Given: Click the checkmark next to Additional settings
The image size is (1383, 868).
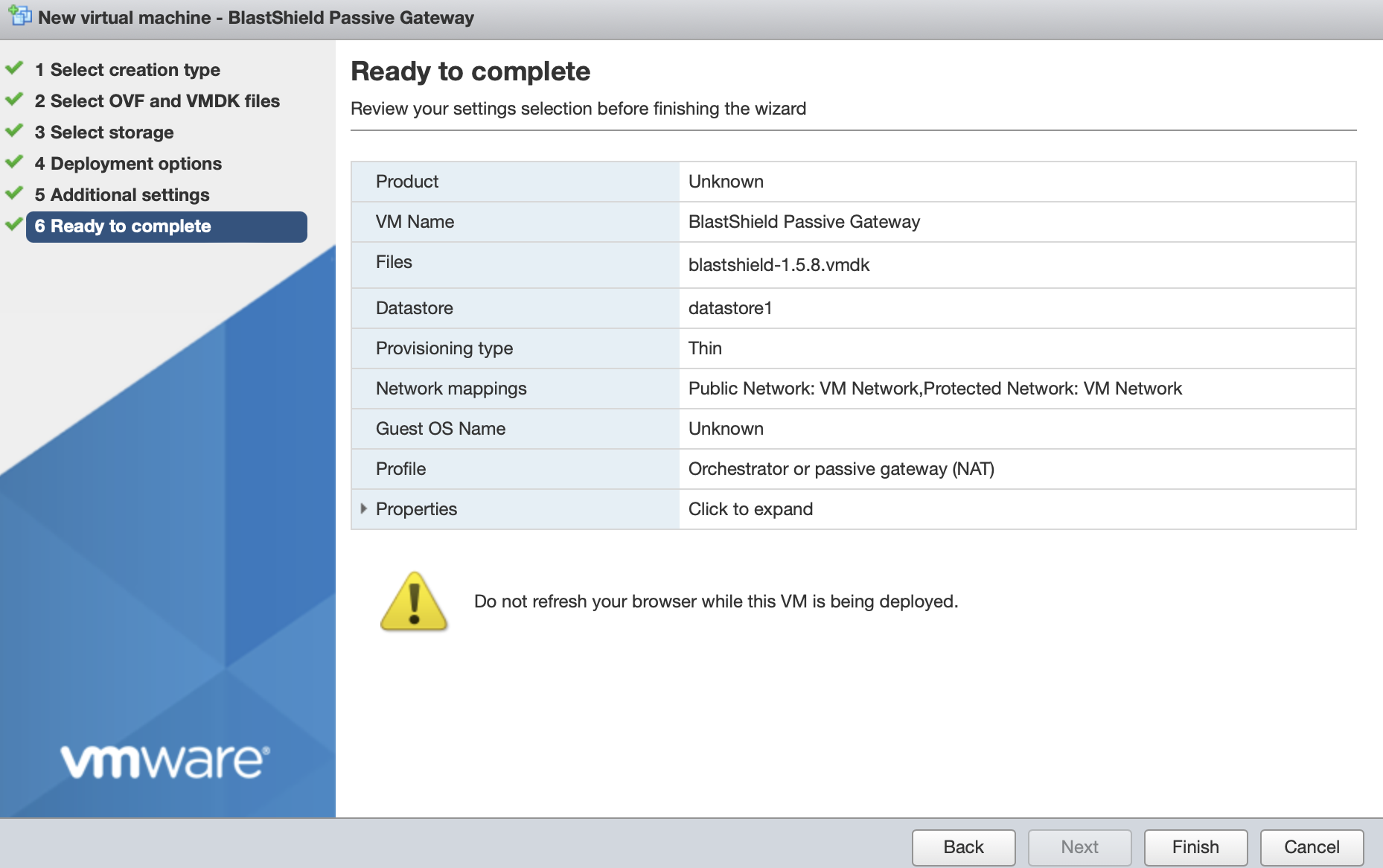Looking at the screenshot, I should tap(13, 194).
